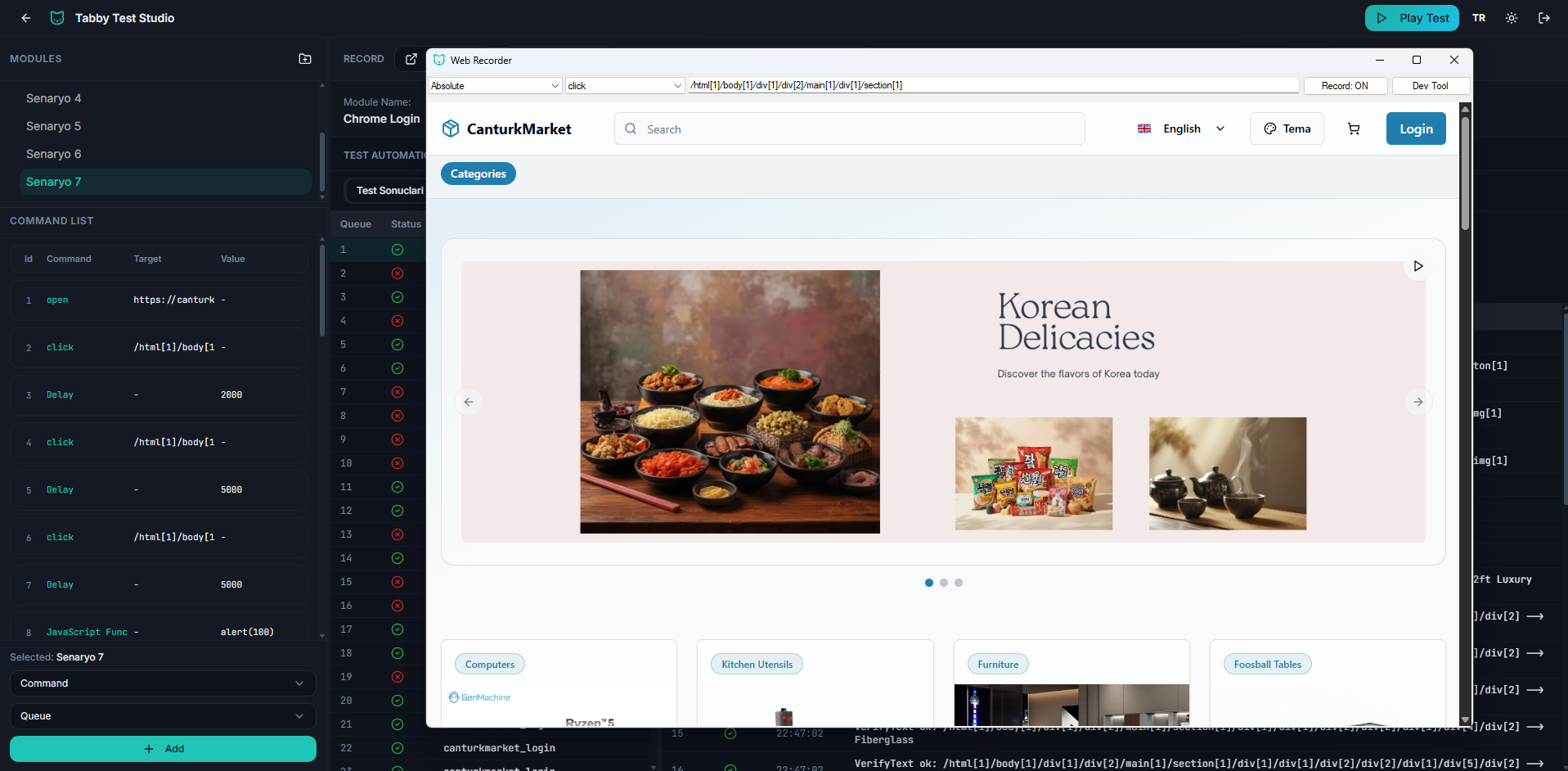Click the status icon of queue row 22
1568x771 pixels.
pos(398,748)
